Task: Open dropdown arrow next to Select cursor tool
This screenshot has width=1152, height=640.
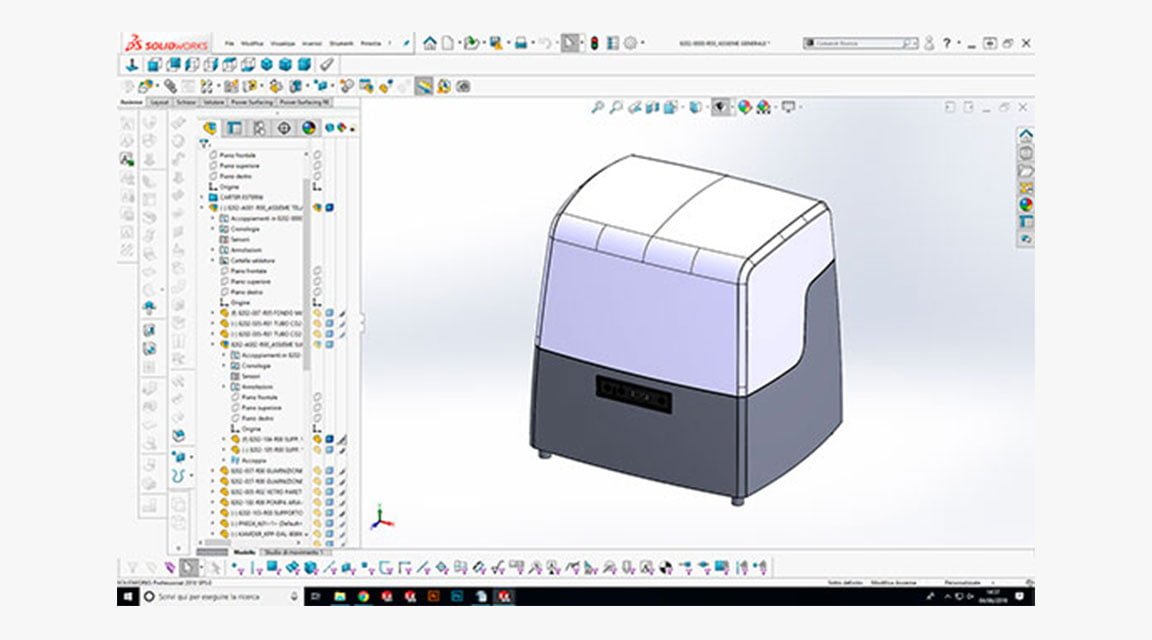Action: [583, 43]
